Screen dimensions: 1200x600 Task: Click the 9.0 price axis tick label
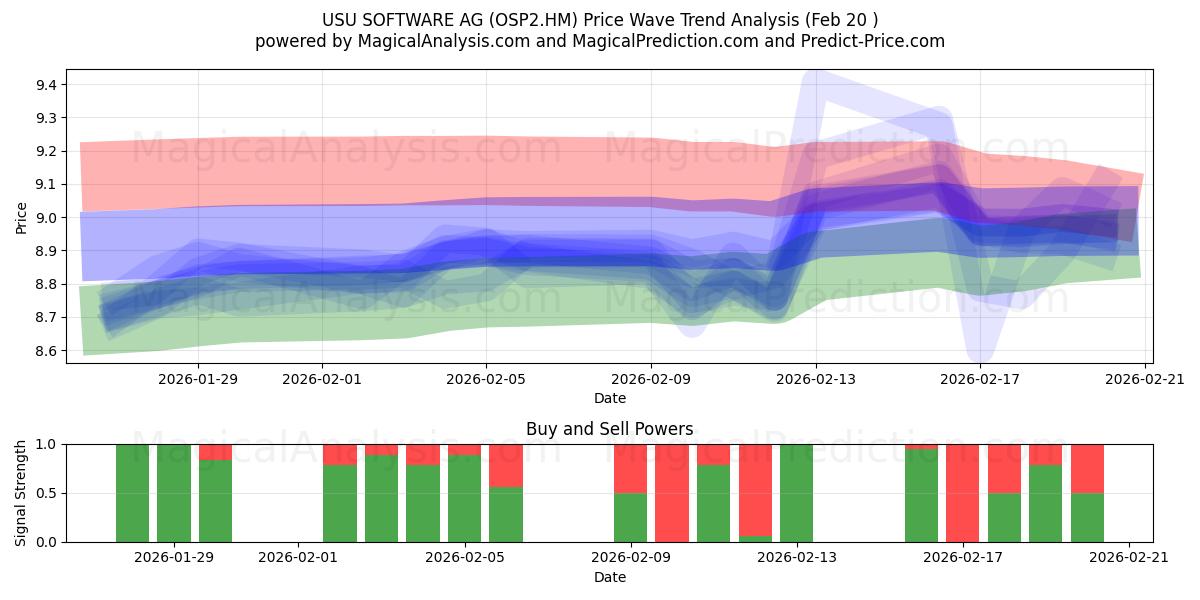pyautogui.click(x=47, y=217)
